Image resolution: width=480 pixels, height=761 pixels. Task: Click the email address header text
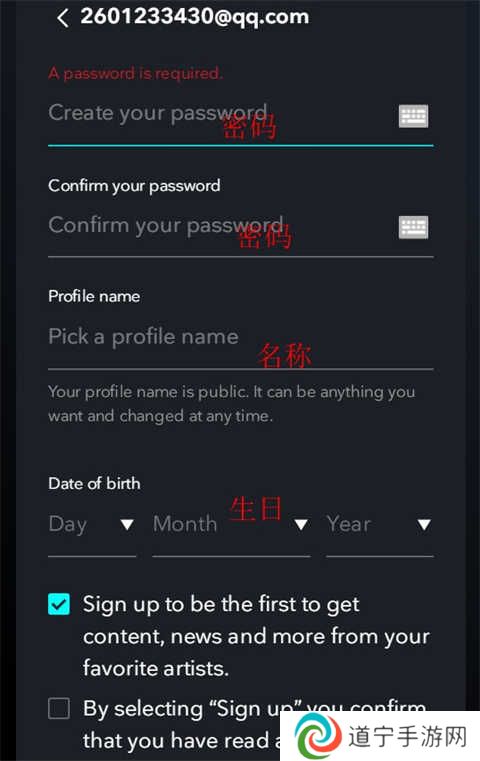[x=195, y=17]
